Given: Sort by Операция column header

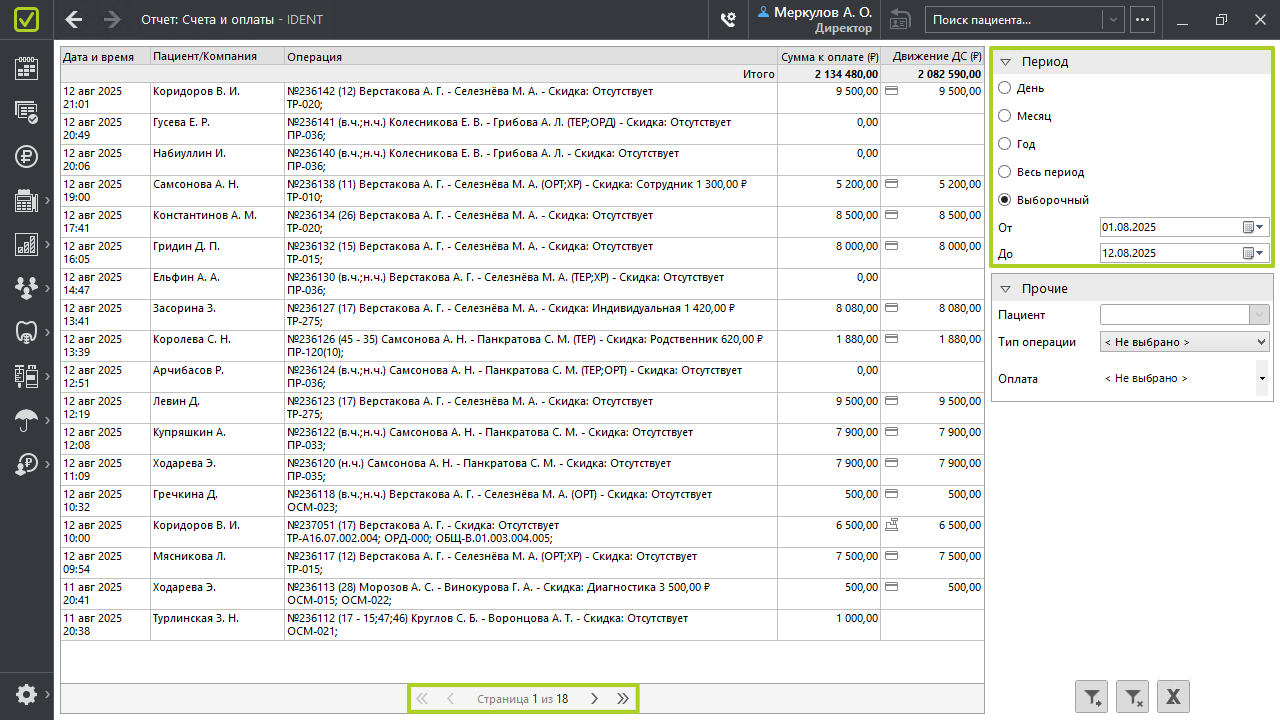Looking at the screenshot, I should (531, 57).
